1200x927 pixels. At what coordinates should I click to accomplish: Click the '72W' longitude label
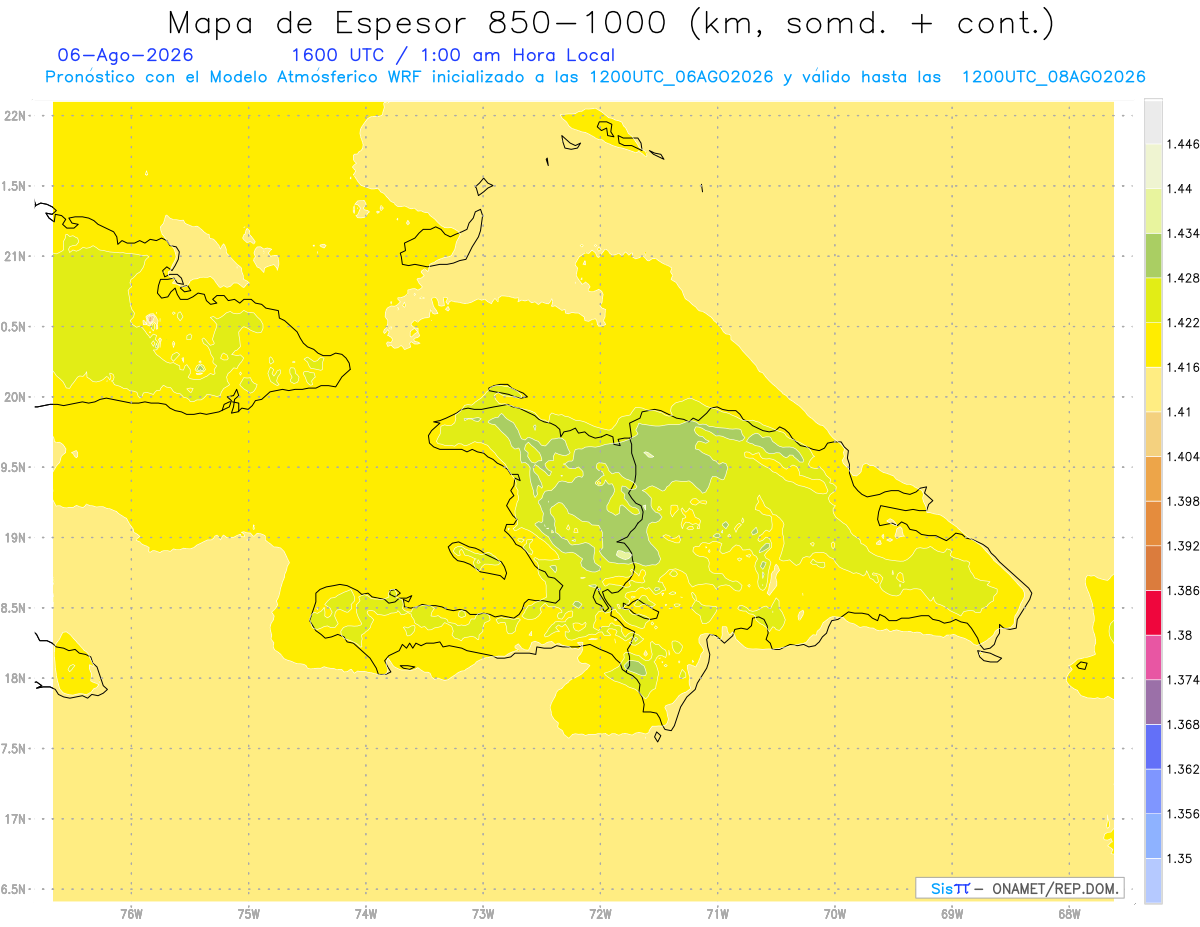pyautogui.click(x=600, y=913)
